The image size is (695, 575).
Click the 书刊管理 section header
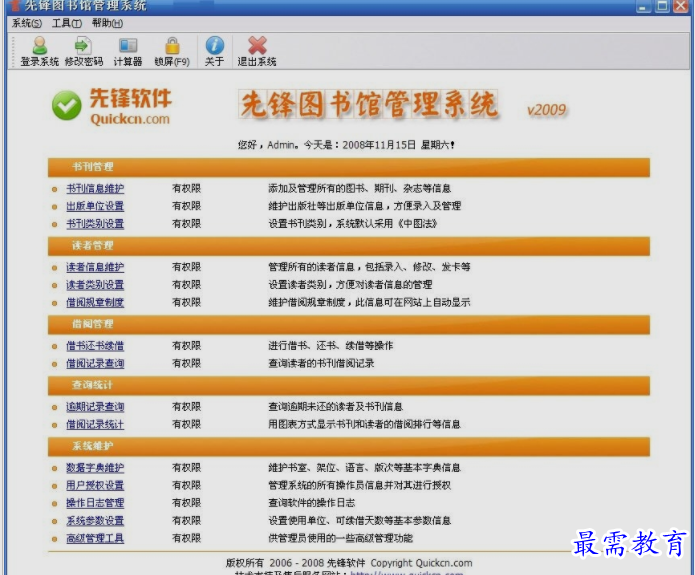click(349, 167)
